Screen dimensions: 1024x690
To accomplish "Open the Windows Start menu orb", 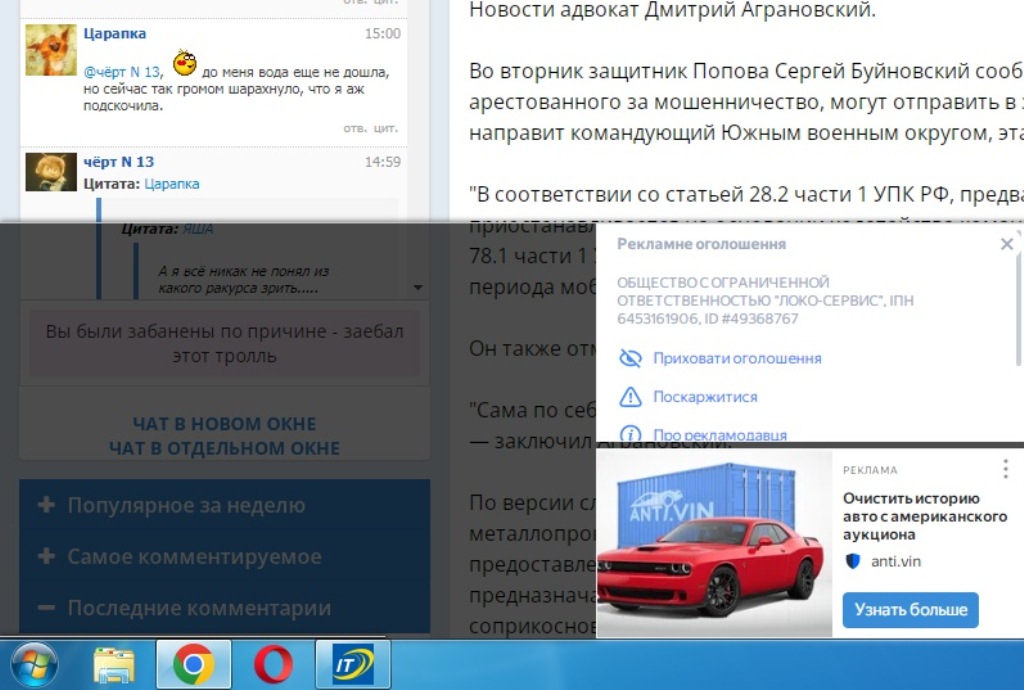I will point(33,665).
